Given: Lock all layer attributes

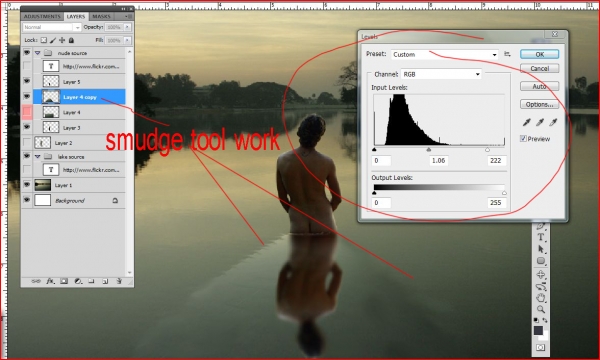Looking at the screenshot, I should point(71,40).
